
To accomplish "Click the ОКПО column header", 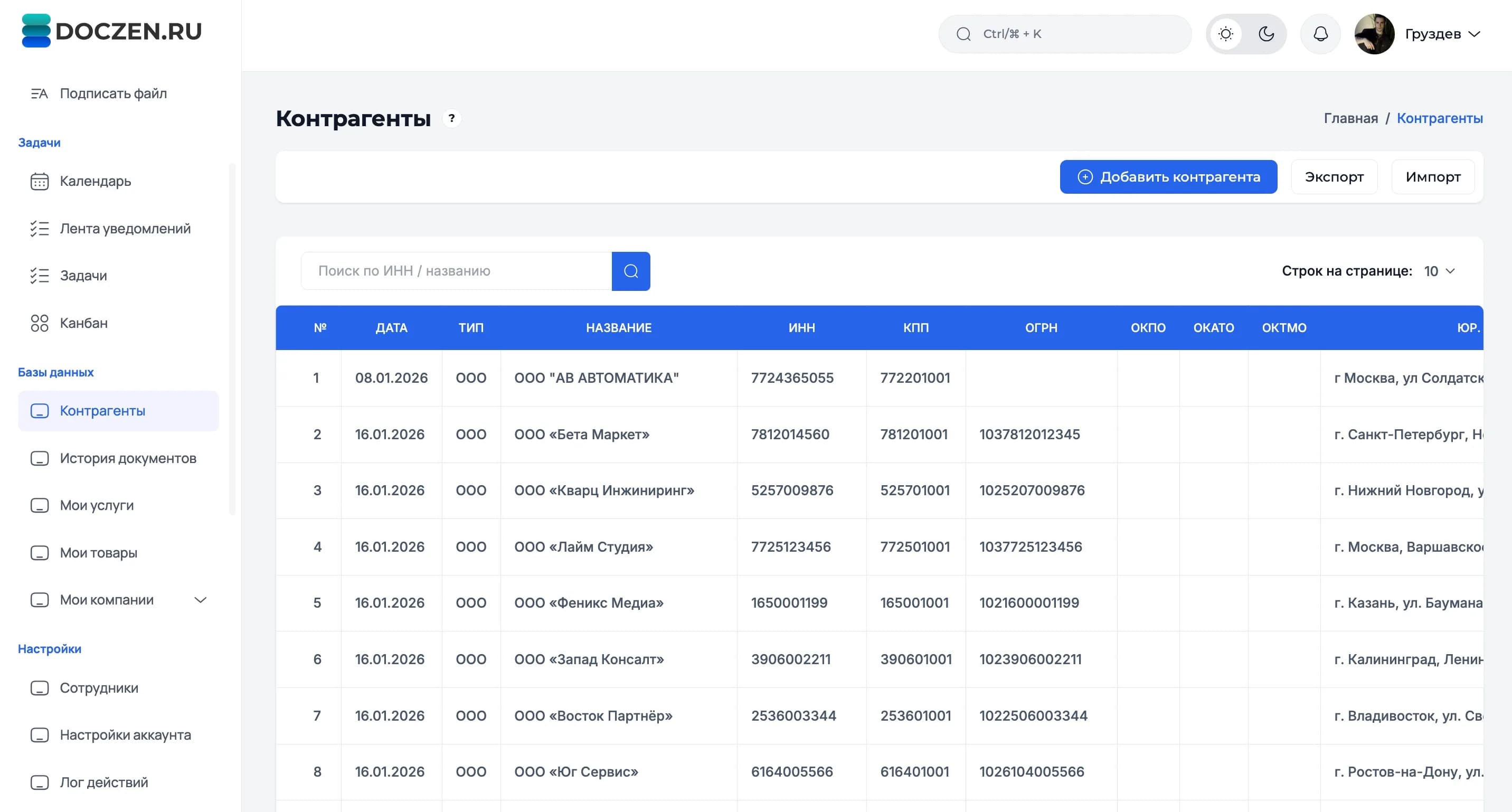I will [1148, 328].
